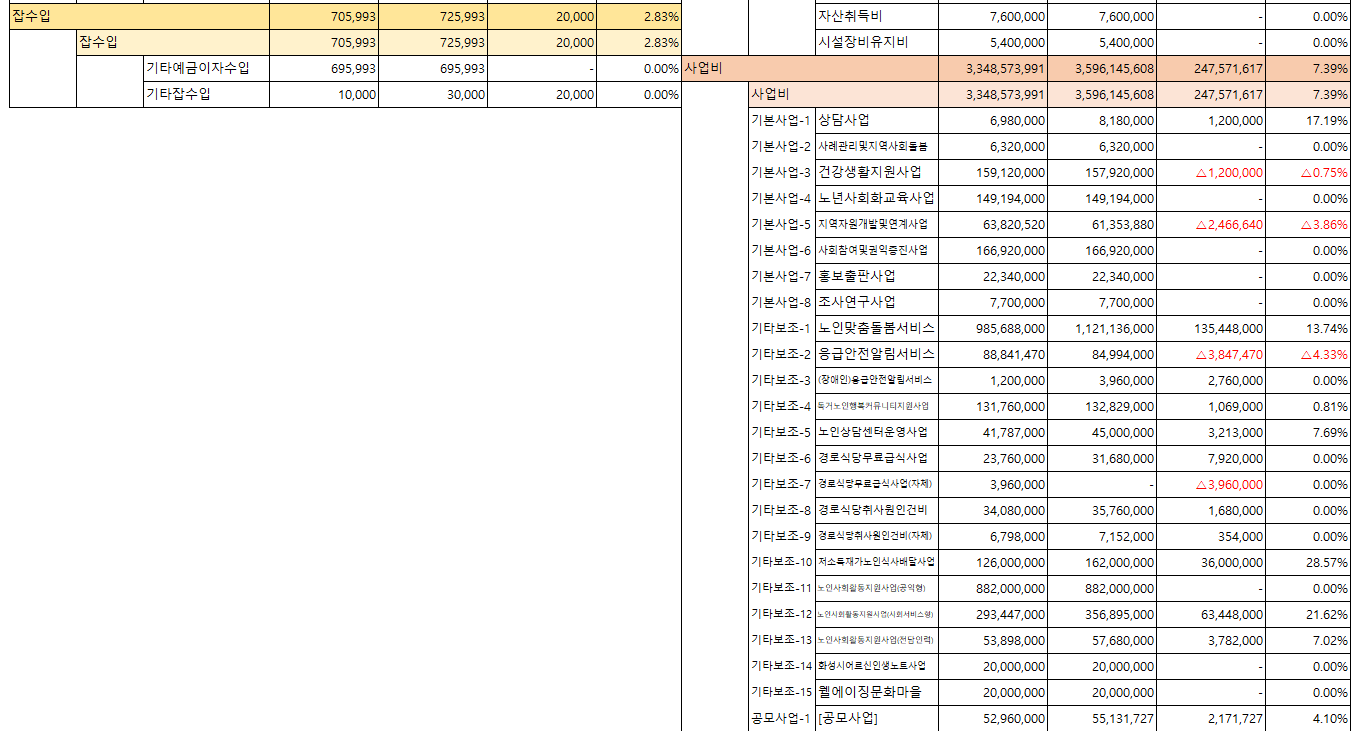Click the 건강생활지원사업 cell

877,173
